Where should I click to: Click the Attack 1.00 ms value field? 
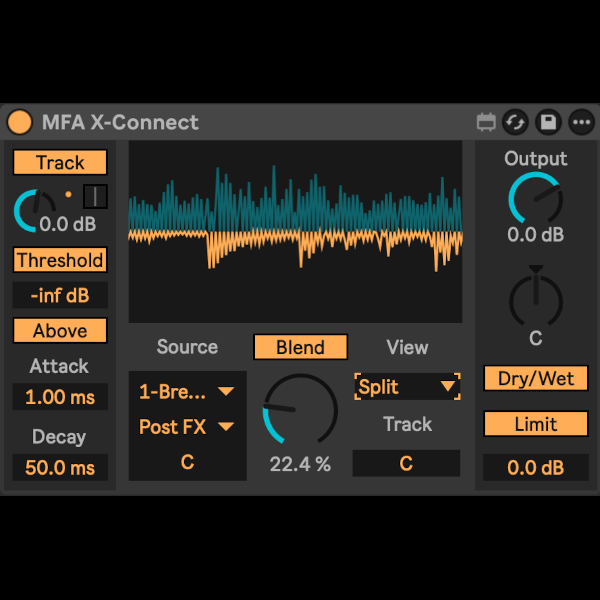60,397
